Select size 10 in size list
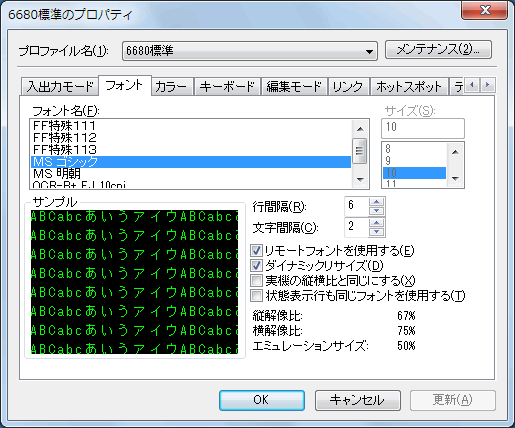The height and width of the screenshot is (428, 515). 414,173
